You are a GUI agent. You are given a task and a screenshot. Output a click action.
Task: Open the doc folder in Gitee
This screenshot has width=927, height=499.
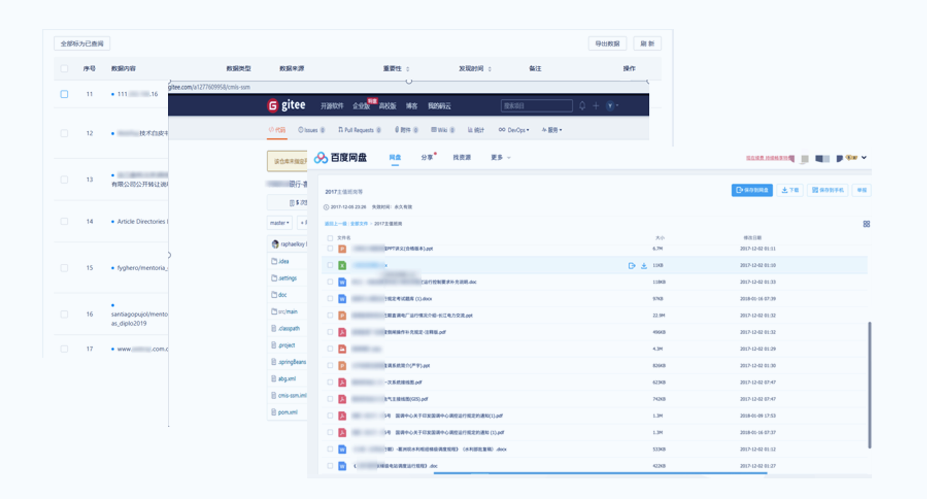(279, 294)
